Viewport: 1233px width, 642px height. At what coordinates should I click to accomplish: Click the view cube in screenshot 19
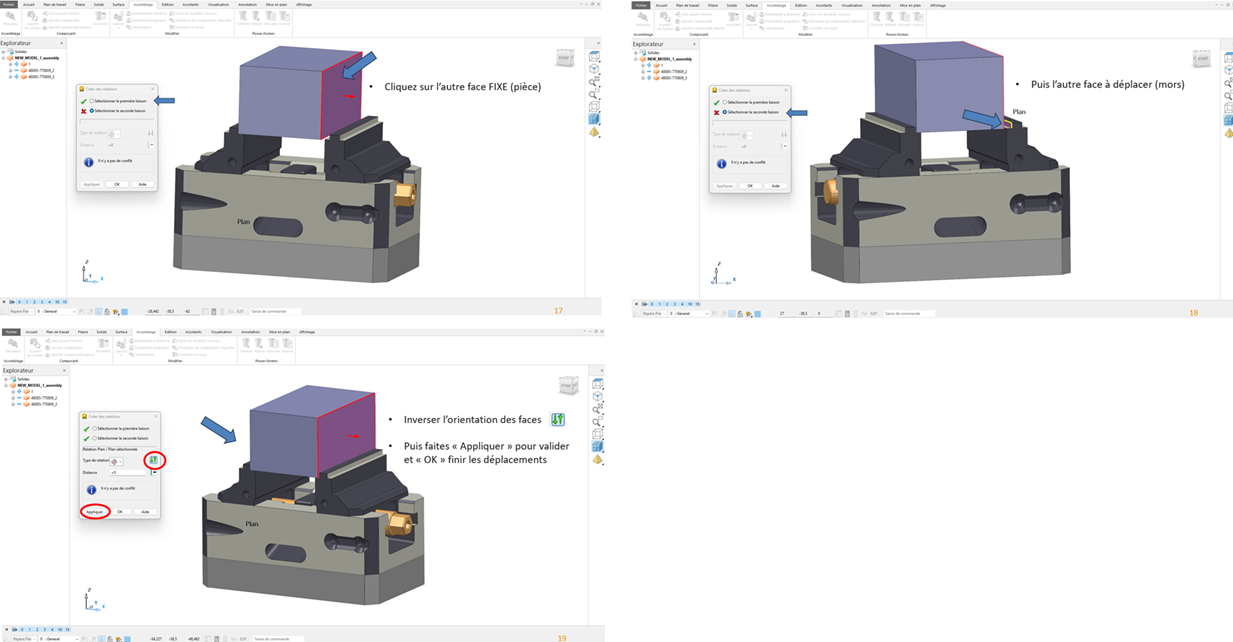(569, 386)
